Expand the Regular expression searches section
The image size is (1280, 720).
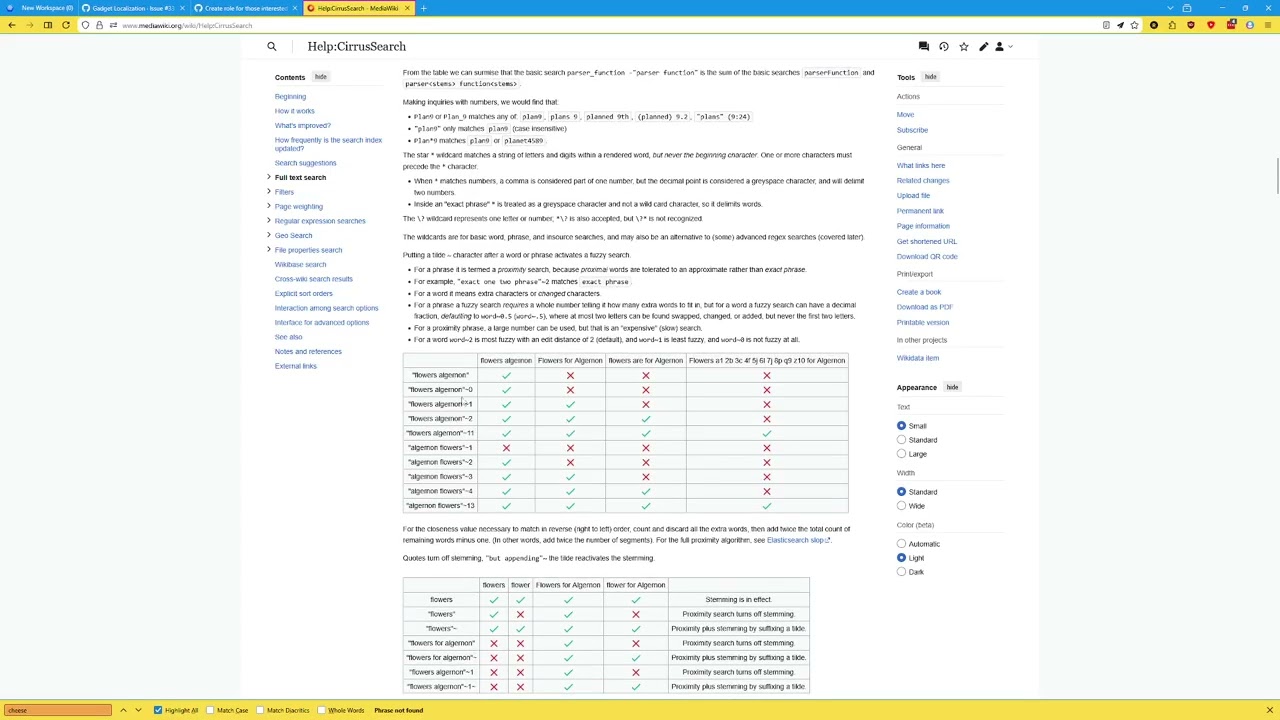[x=268, y=221]
